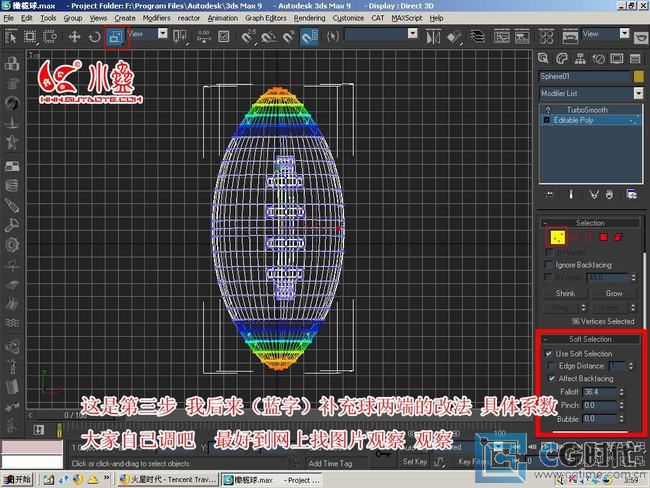Click the Pinch spinner arrows
Viewport: 650px width, 488px height.
point(621,405)
